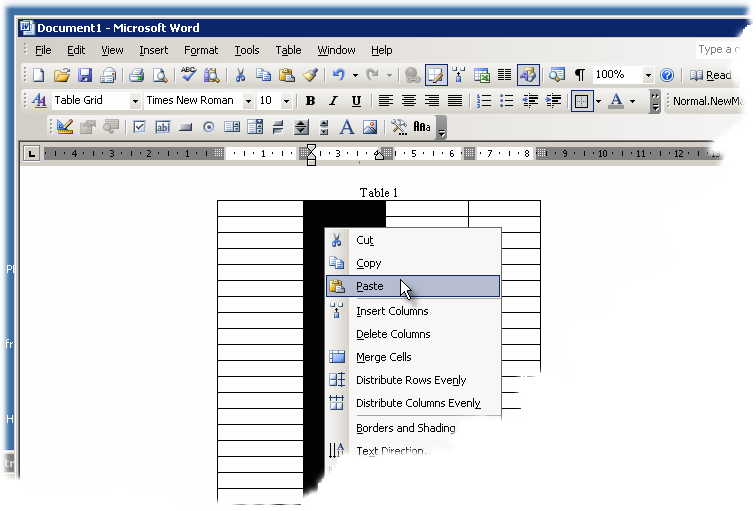Click the Columns toolbar icon
The image size is (756, 511).
(504, 75)
